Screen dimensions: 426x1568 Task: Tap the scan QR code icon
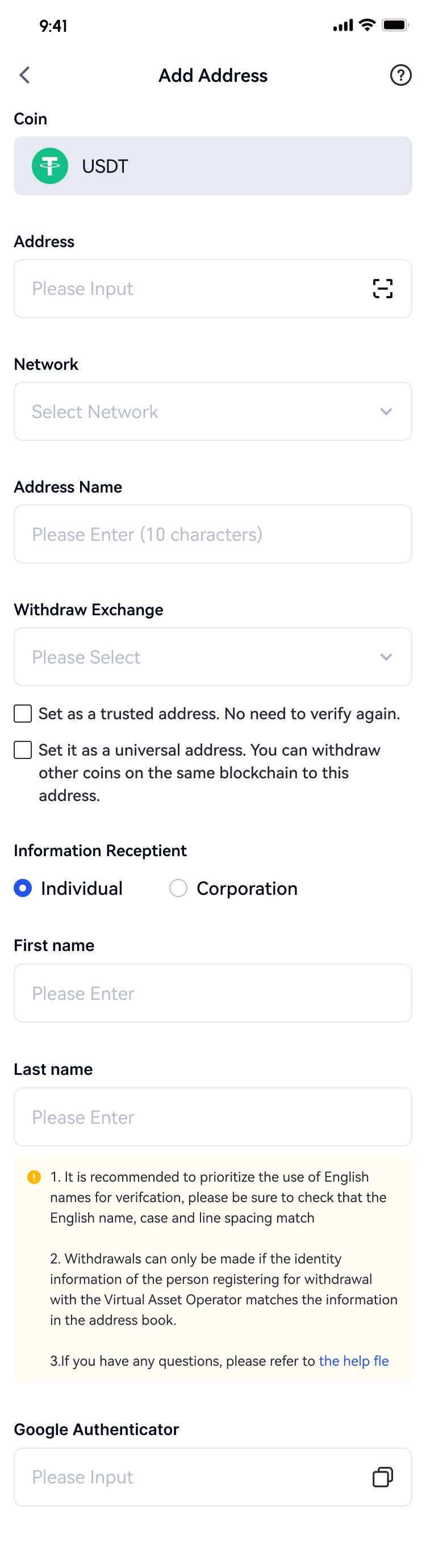point(382,289)
